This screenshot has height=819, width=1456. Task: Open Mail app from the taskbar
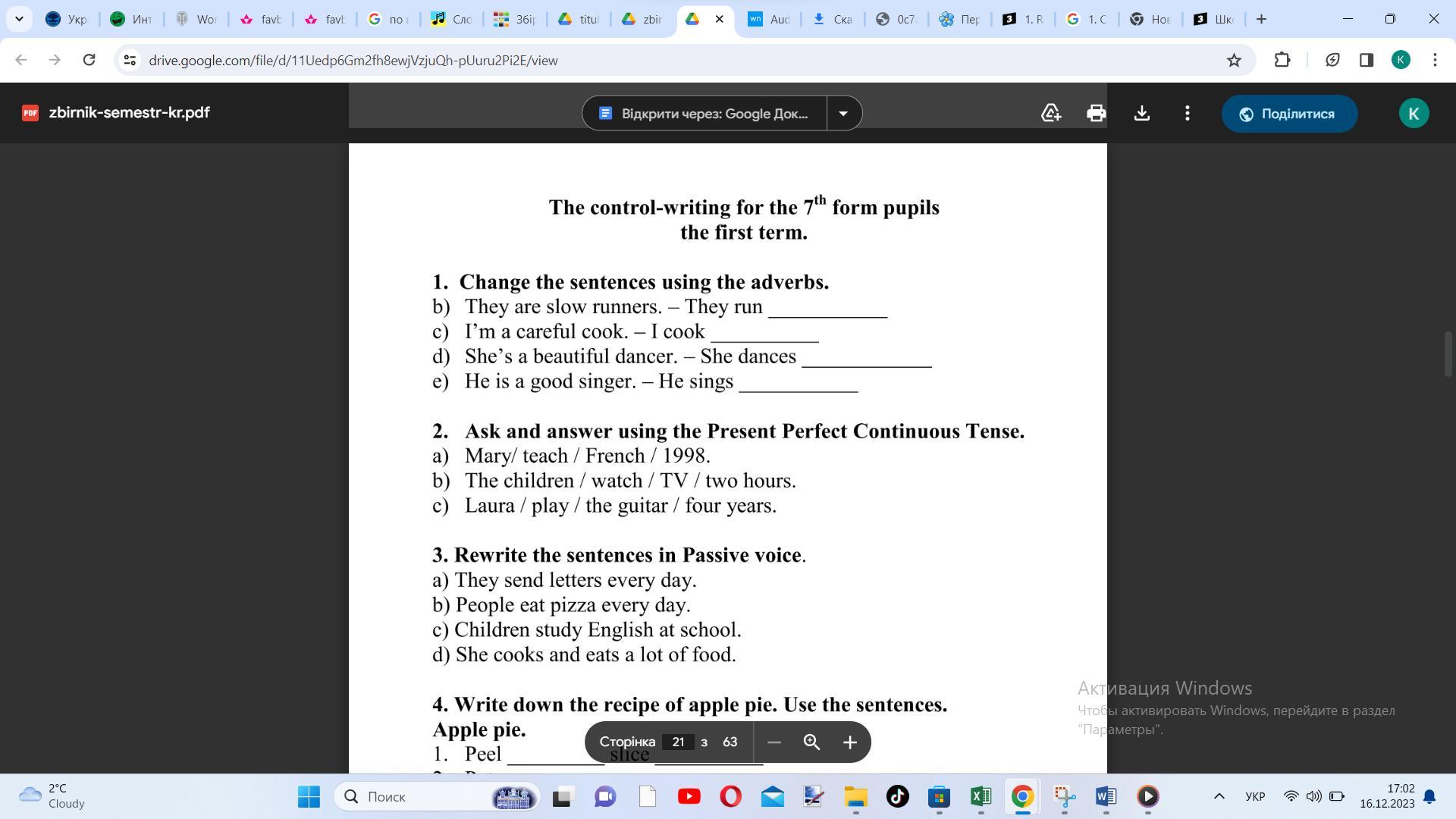772,796
